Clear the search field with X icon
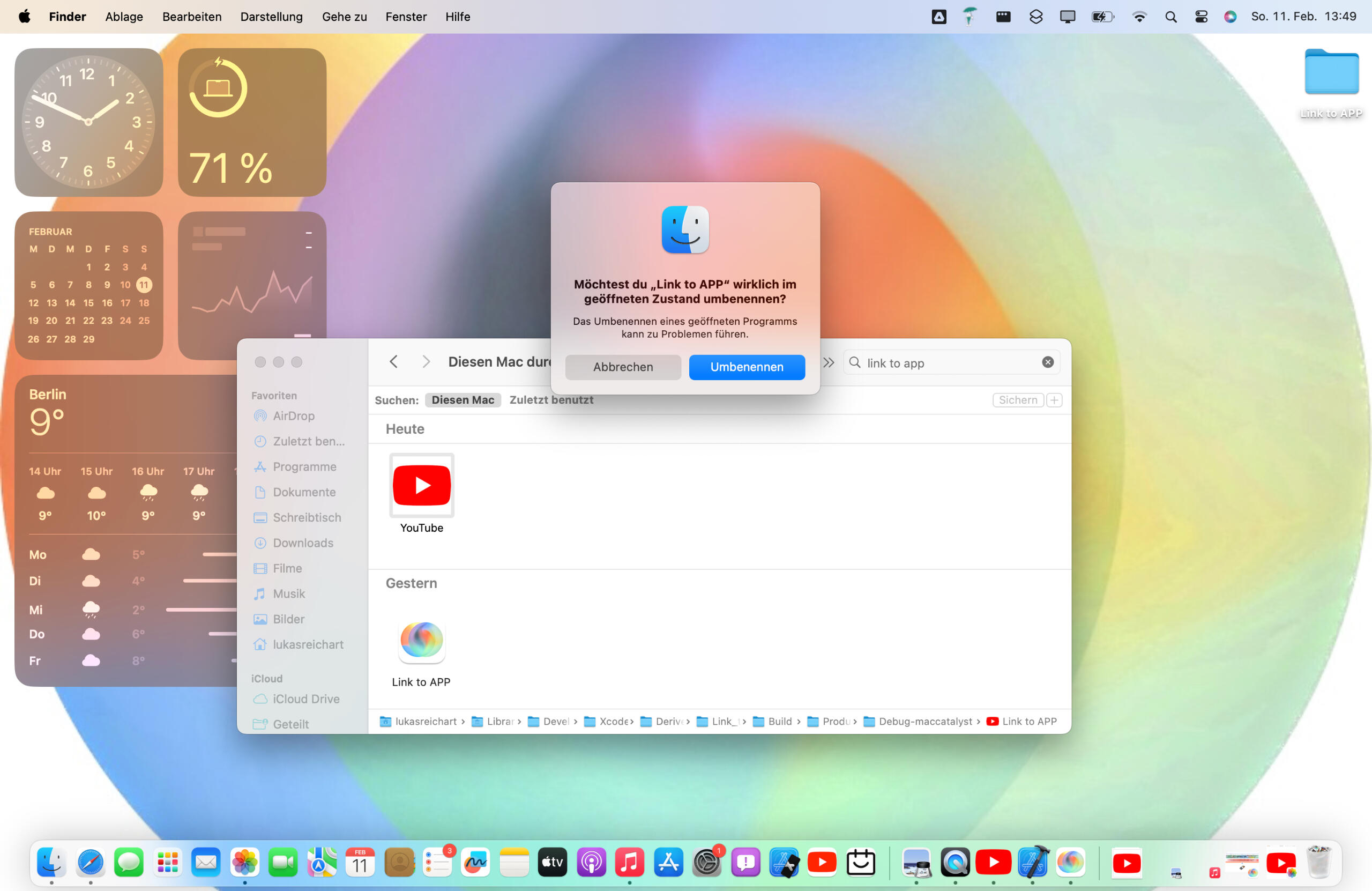The image size is (1372, 891). pos(1047,362)
